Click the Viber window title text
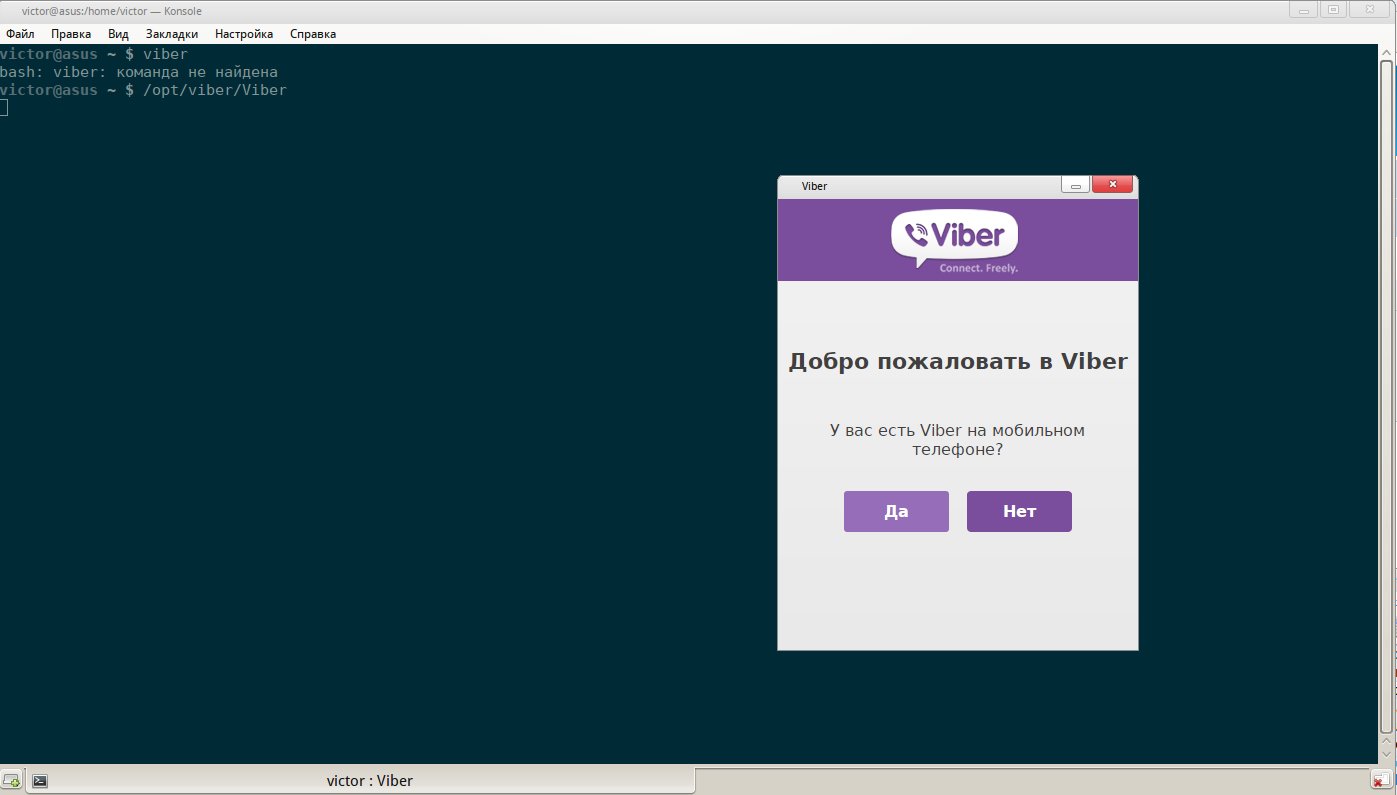 point(814,186)
